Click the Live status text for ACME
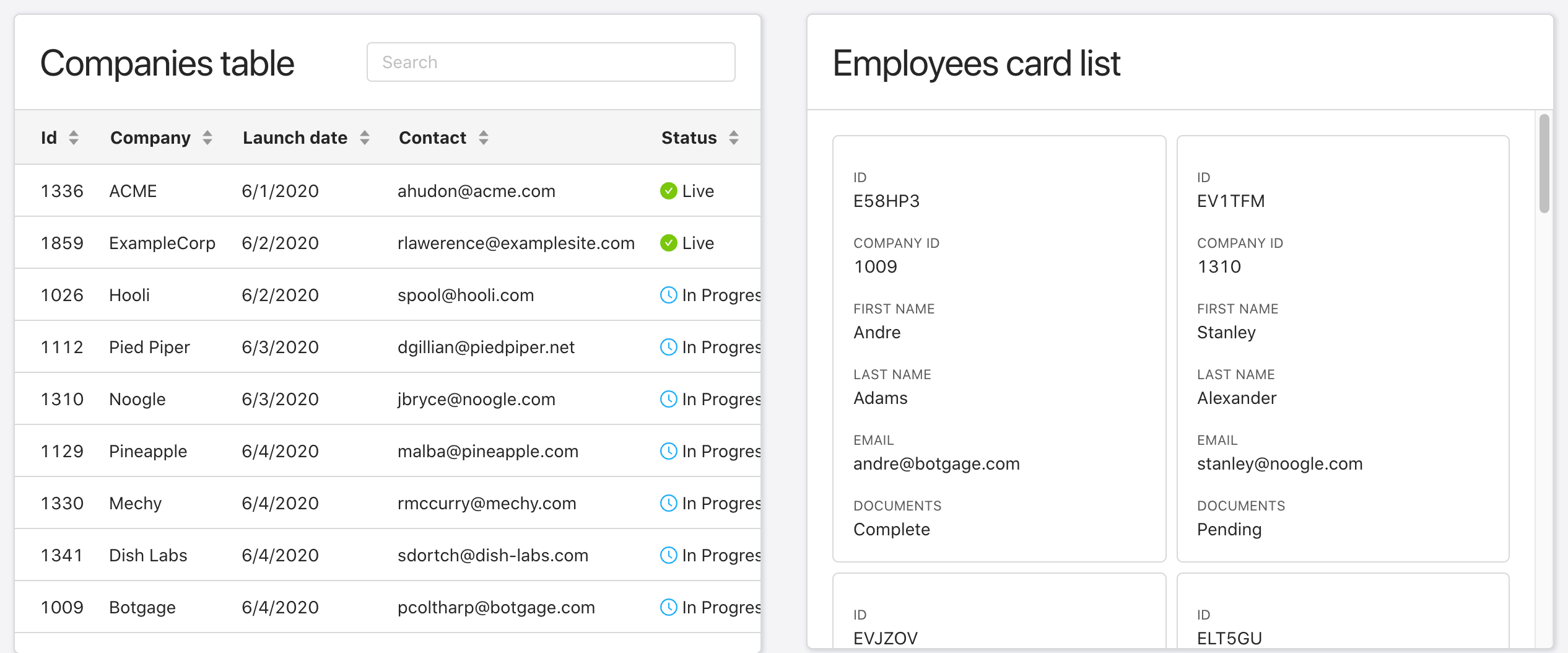Screen dimensions: 1568x653 click(698, 191)
